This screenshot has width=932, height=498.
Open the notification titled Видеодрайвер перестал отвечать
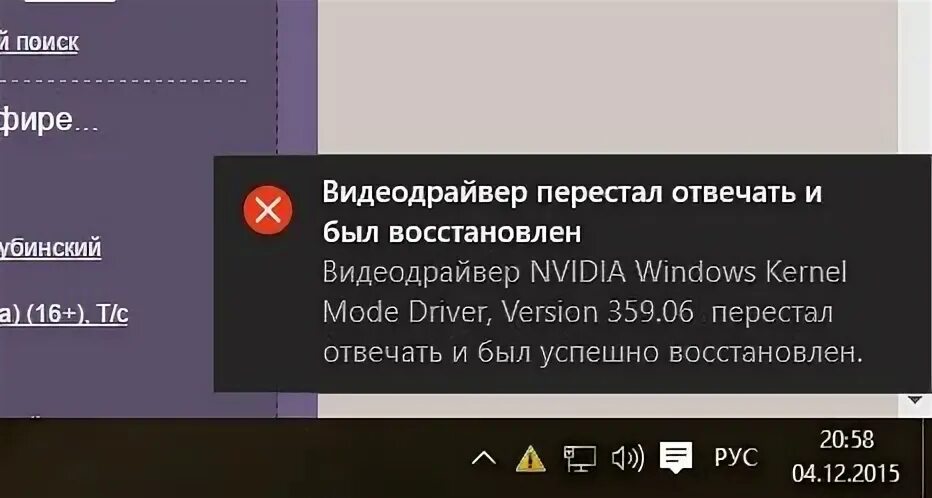(572, 212)
